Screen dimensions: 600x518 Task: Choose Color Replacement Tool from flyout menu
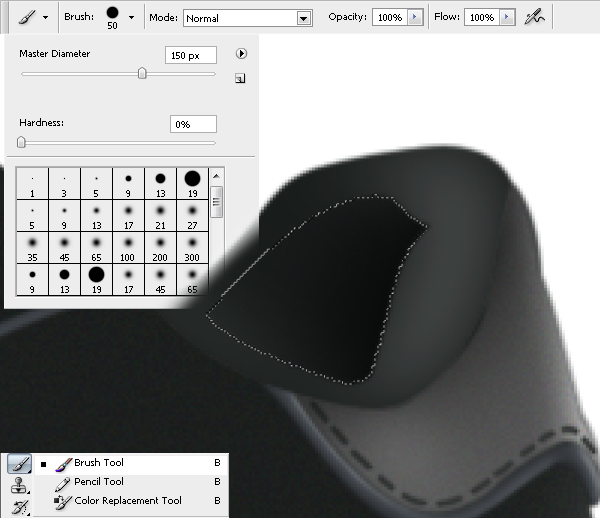(132, 501)
